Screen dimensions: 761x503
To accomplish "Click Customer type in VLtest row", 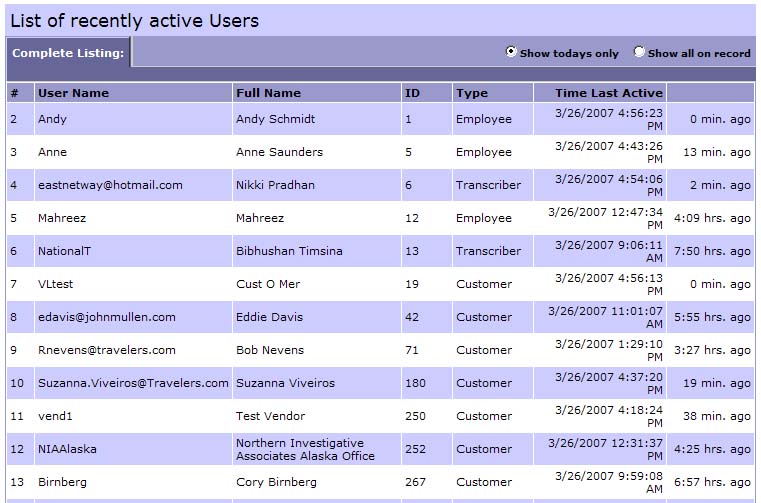I will (x=484, y=284).
